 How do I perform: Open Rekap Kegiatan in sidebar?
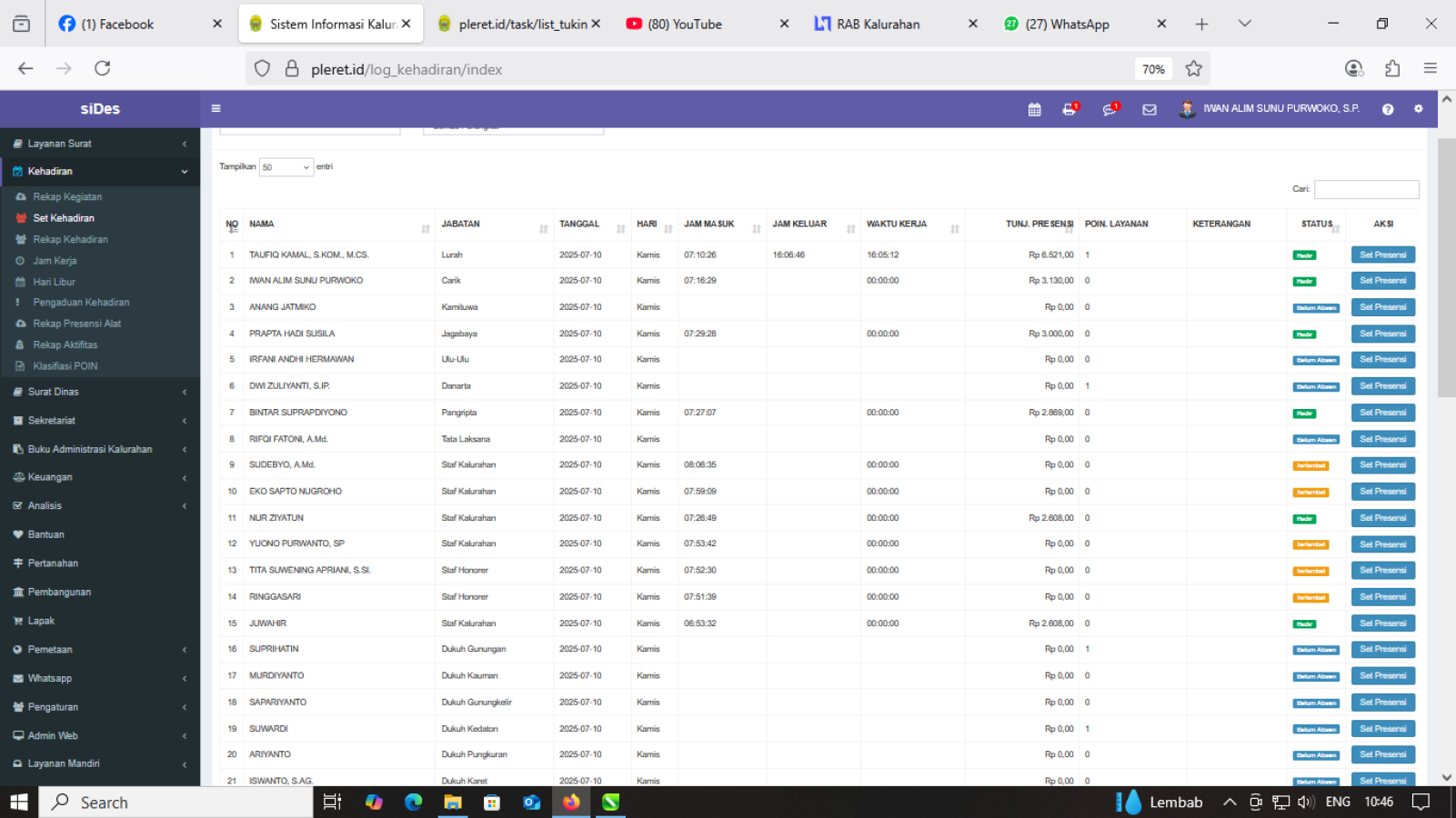click(x=67, y=196)
